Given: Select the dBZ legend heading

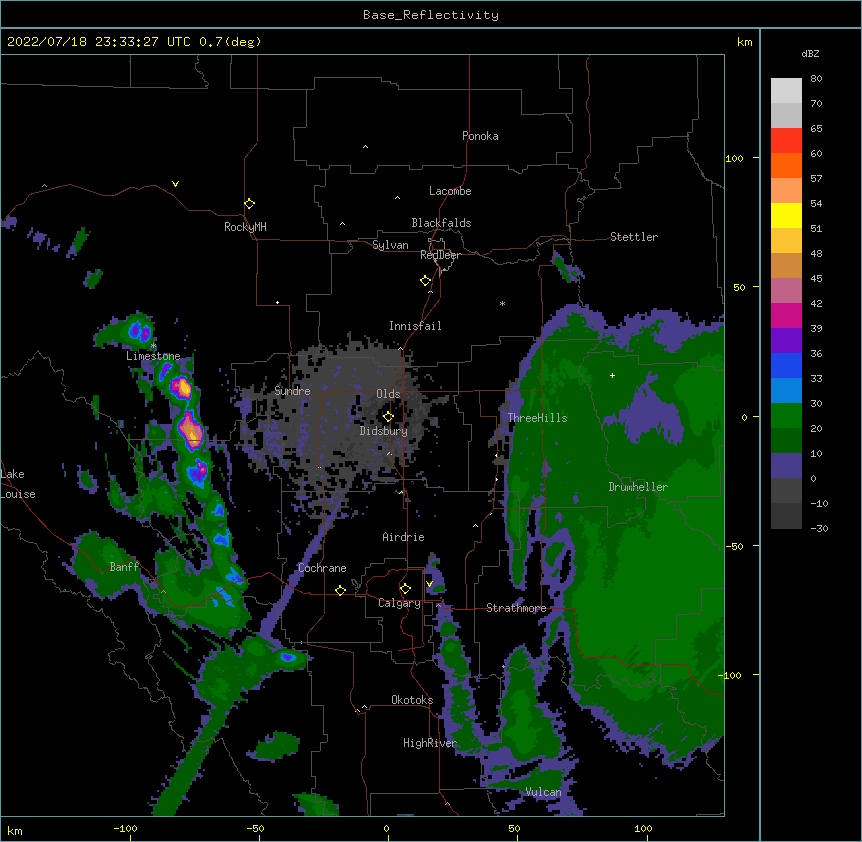Looking at the screenshot, I should (810, 53).
